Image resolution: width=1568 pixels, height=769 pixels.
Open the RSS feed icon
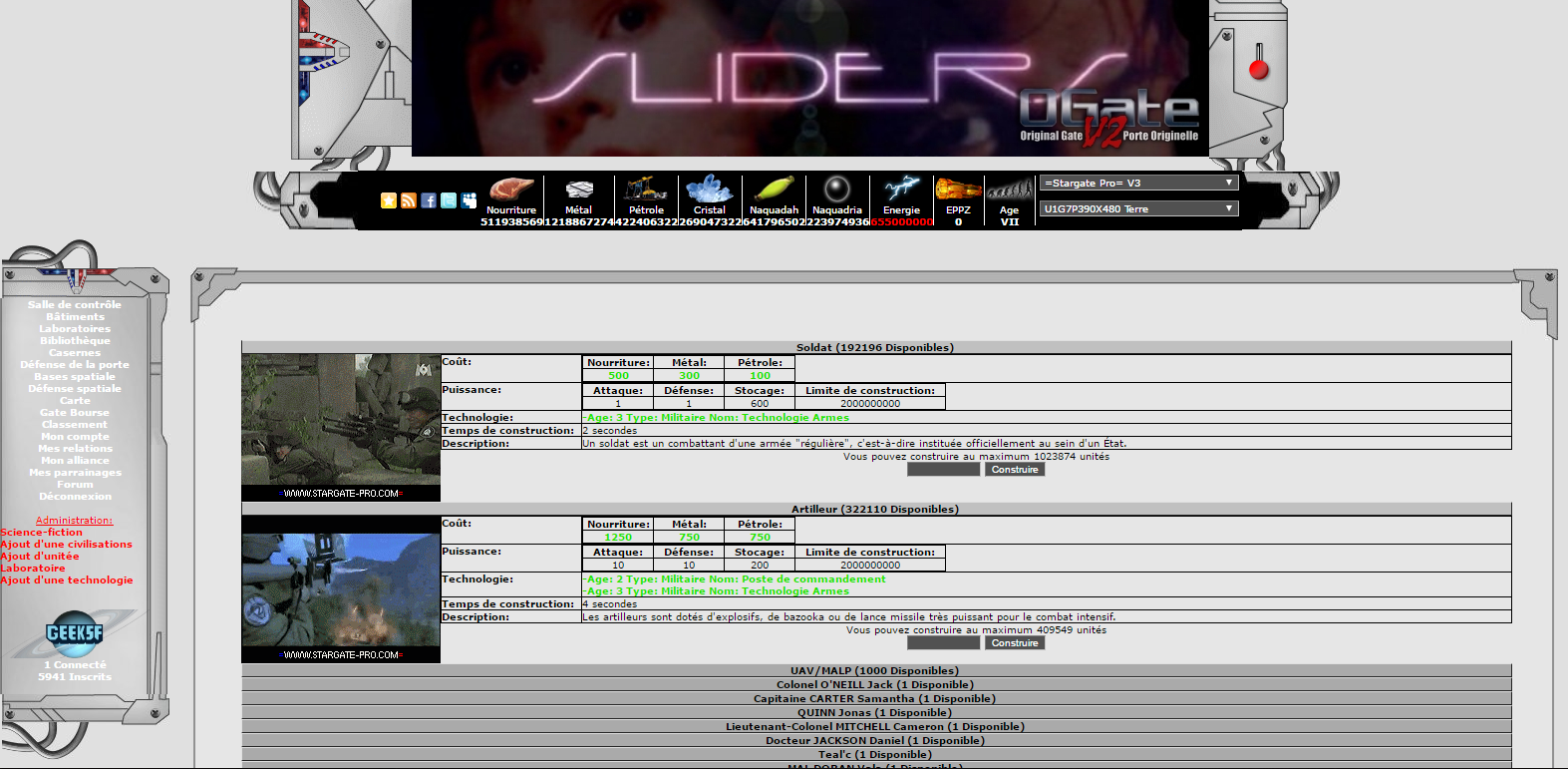pos(409,200)
